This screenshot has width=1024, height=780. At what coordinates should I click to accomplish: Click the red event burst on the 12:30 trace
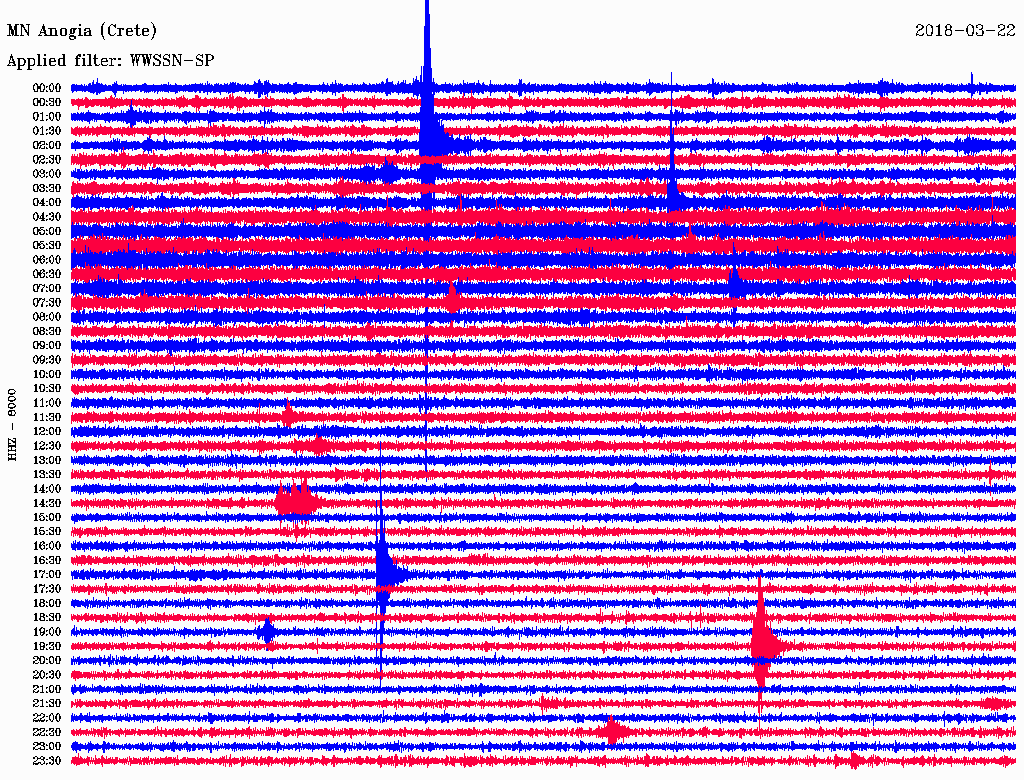click(317, 446)
